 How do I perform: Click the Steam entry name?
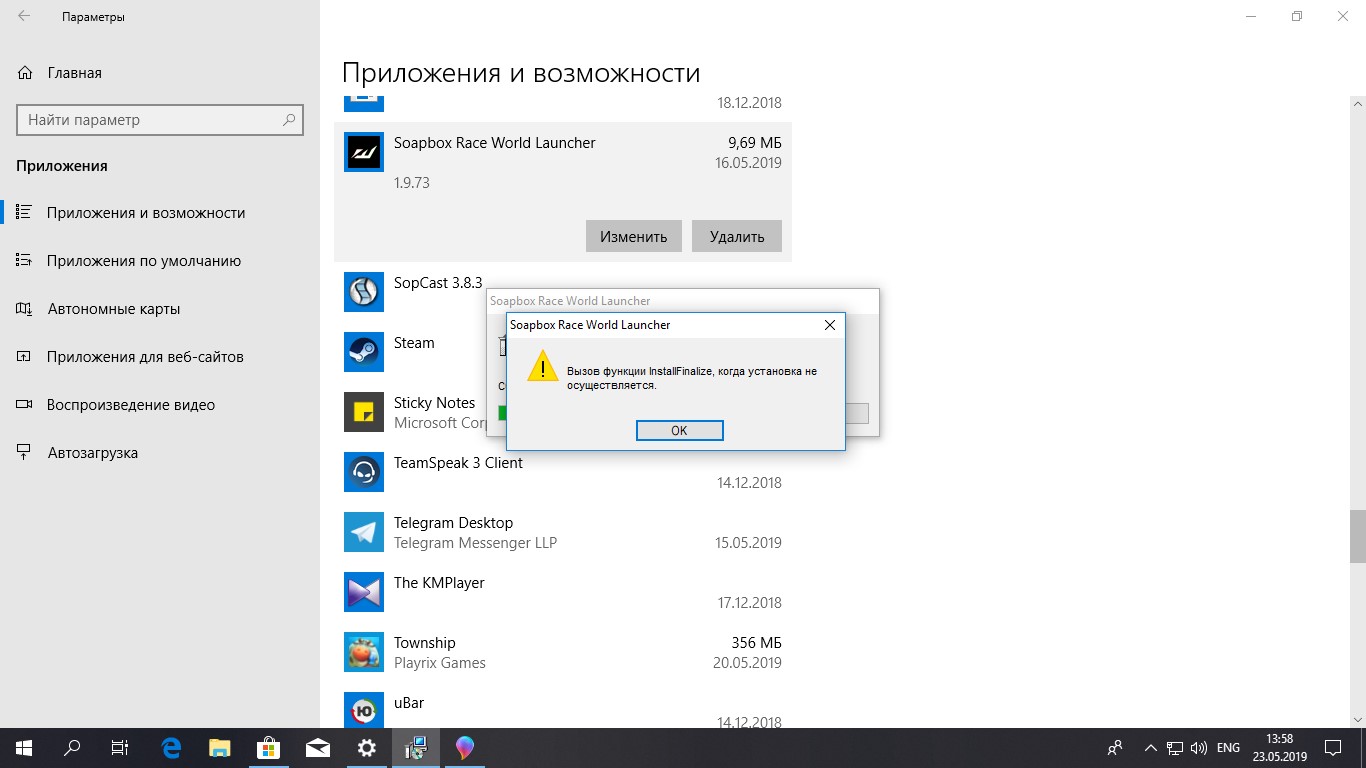click(414, 343)
